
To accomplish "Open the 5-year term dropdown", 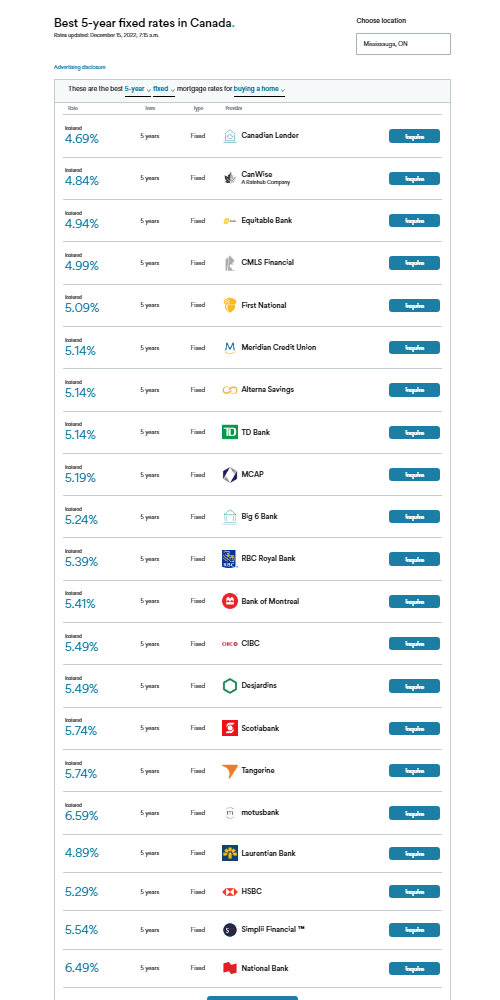I will (x=138, y=89).
